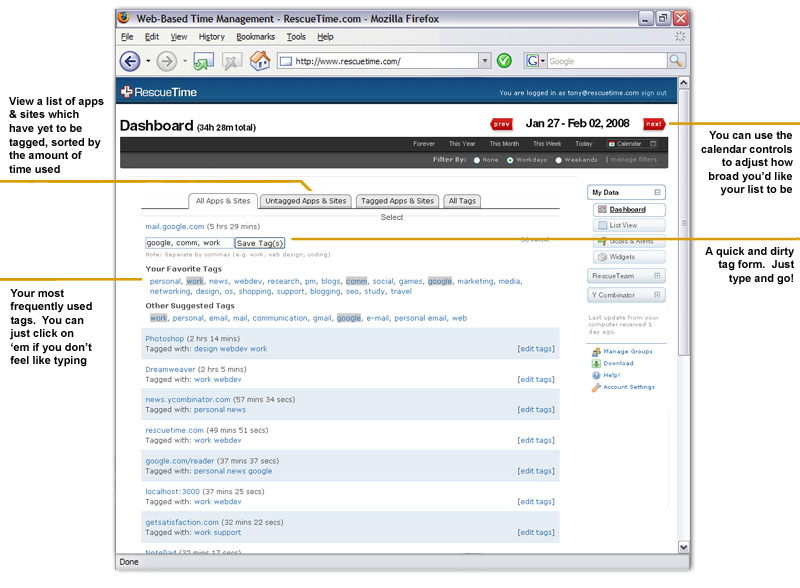Open Account Settings wrench link

623,387
